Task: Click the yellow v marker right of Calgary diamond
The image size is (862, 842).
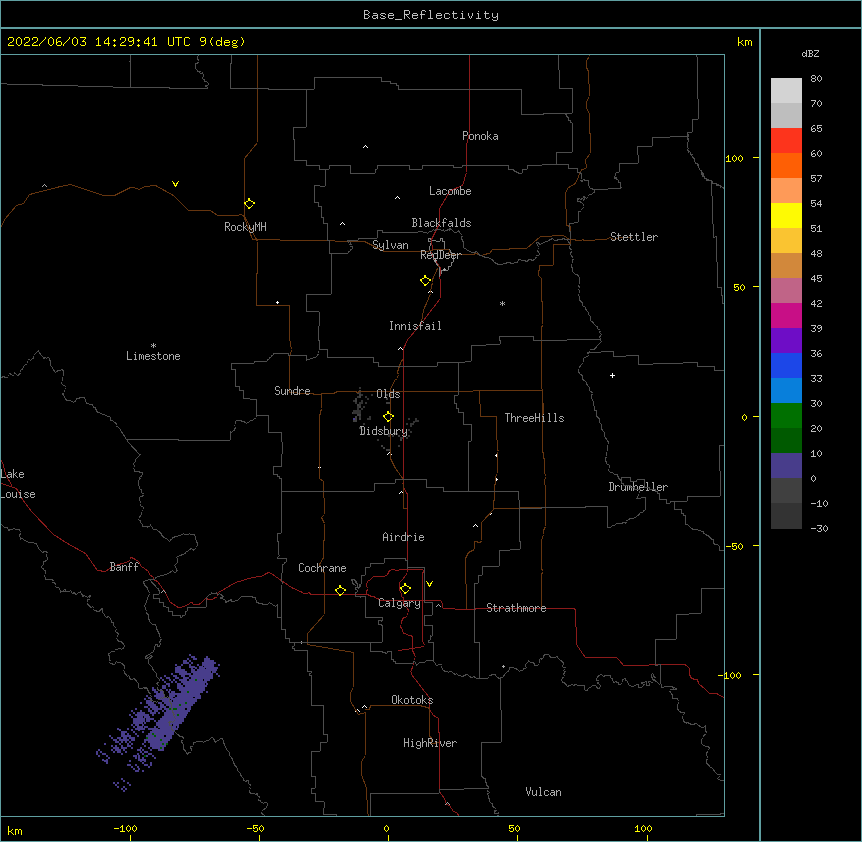Action: [429, 584]
